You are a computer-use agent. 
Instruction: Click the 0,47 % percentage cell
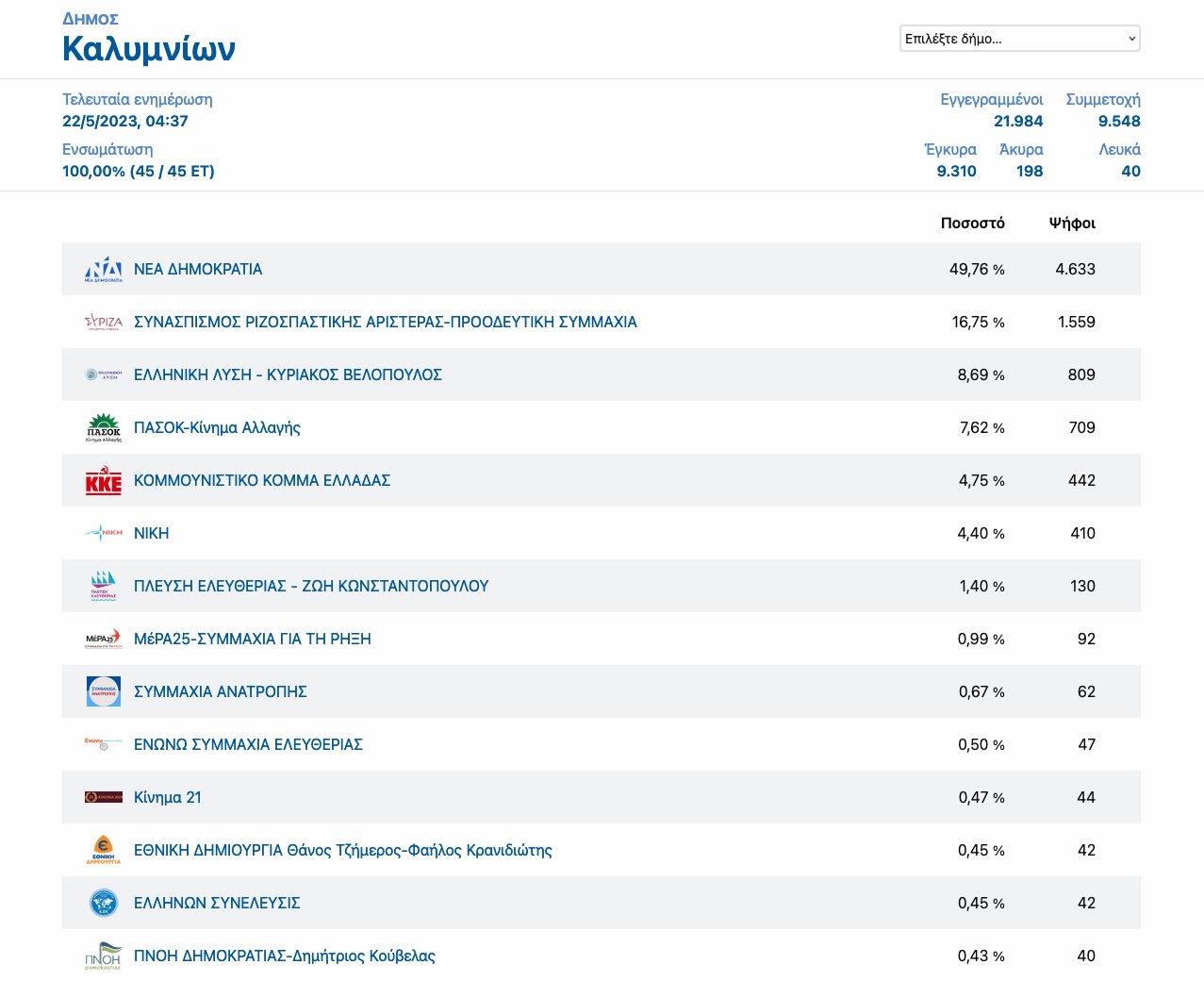[981, 797]
